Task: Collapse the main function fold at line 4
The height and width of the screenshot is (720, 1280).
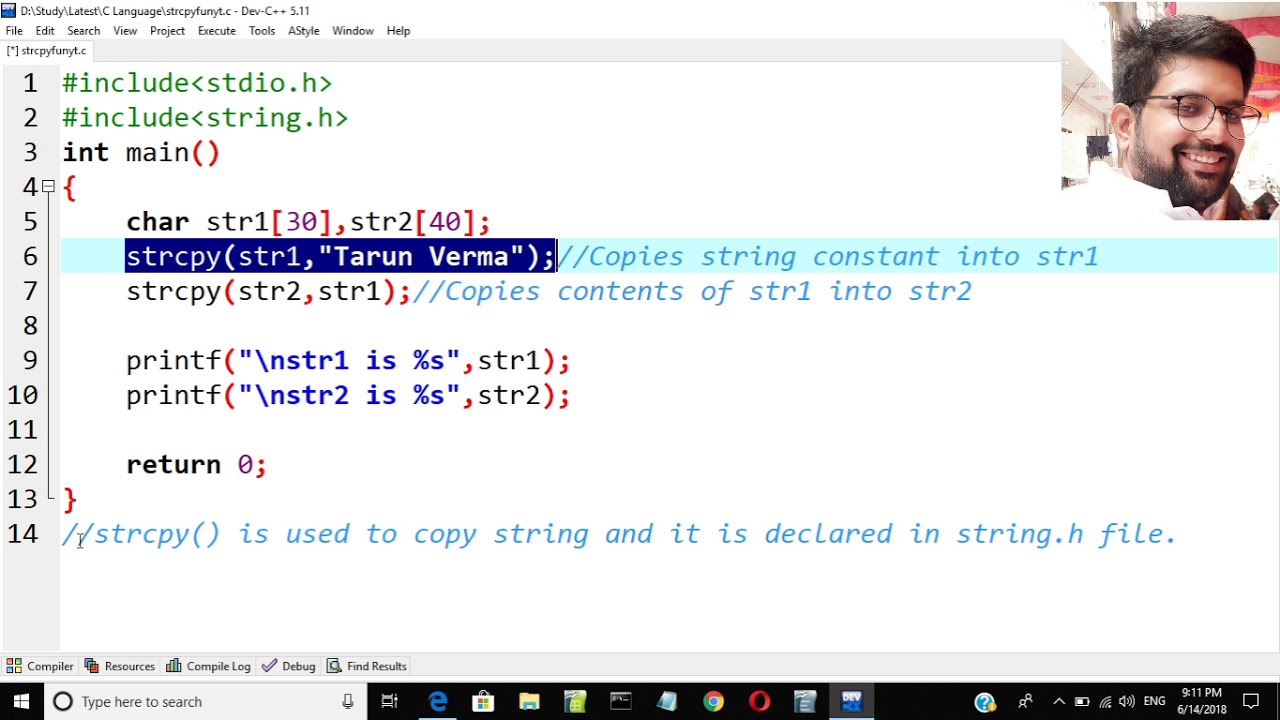Action: tap(48, 187)
